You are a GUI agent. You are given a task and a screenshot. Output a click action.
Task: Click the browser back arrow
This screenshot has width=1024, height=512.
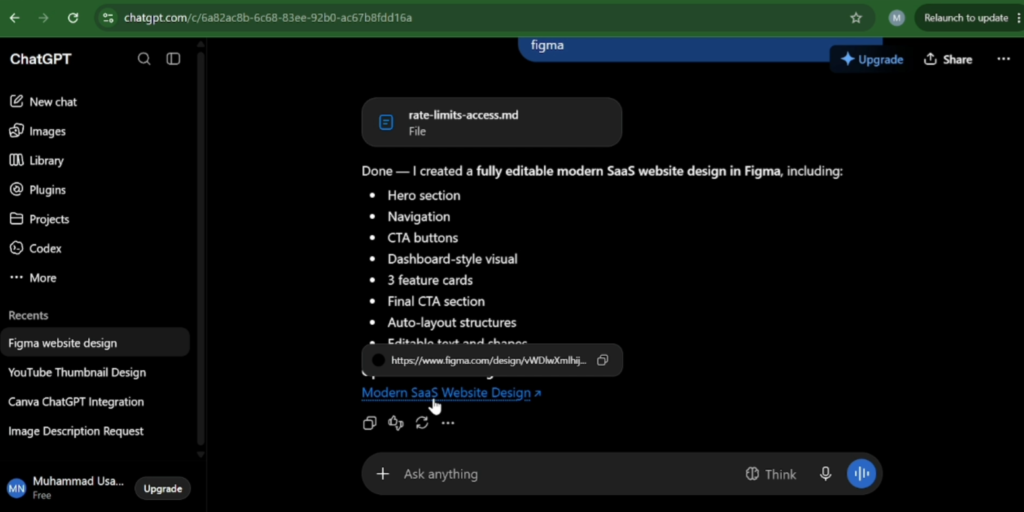click(14, 18)
